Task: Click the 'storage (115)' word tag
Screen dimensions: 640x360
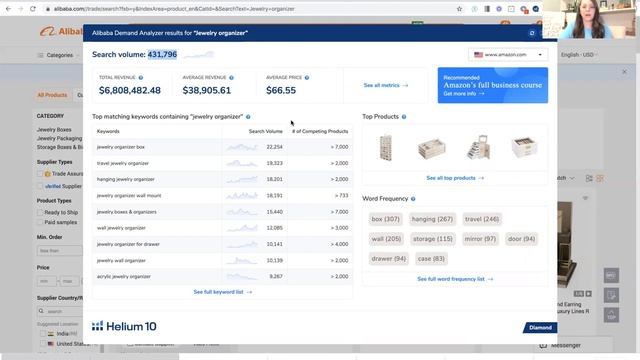Action: click(433, 239)
